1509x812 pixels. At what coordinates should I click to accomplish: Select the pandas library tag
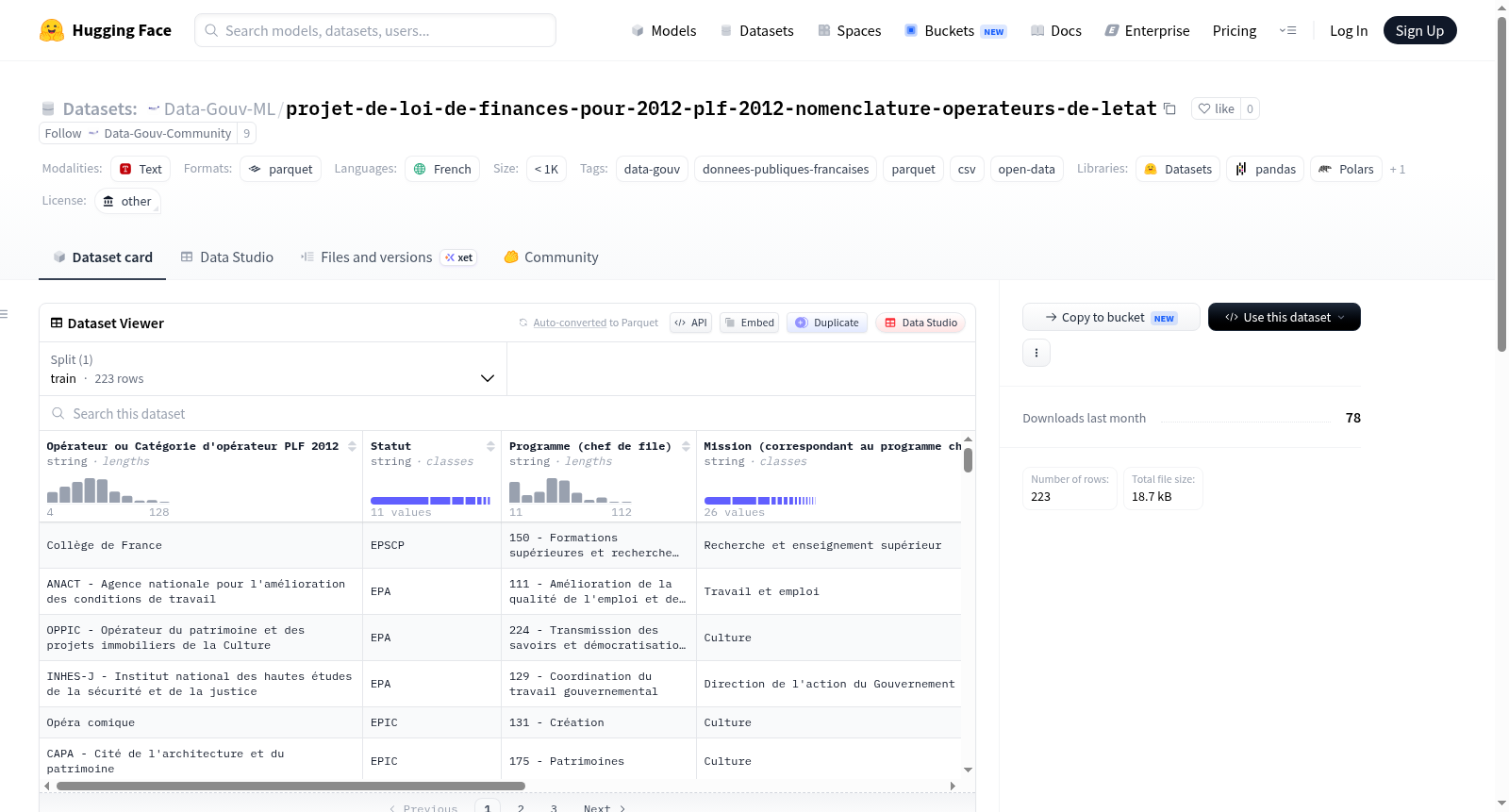tap(1266, 169)
